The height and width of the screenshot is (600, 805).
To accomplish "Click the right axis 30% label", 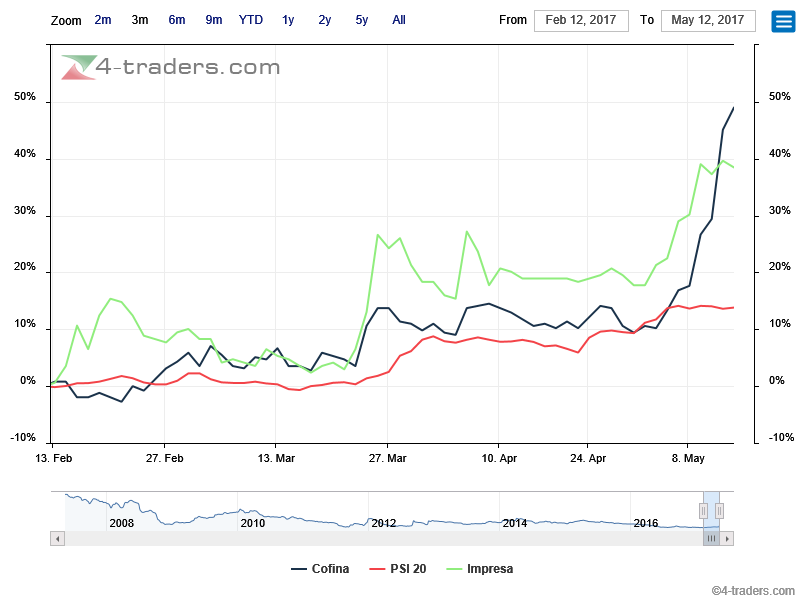I will (779, 210).
